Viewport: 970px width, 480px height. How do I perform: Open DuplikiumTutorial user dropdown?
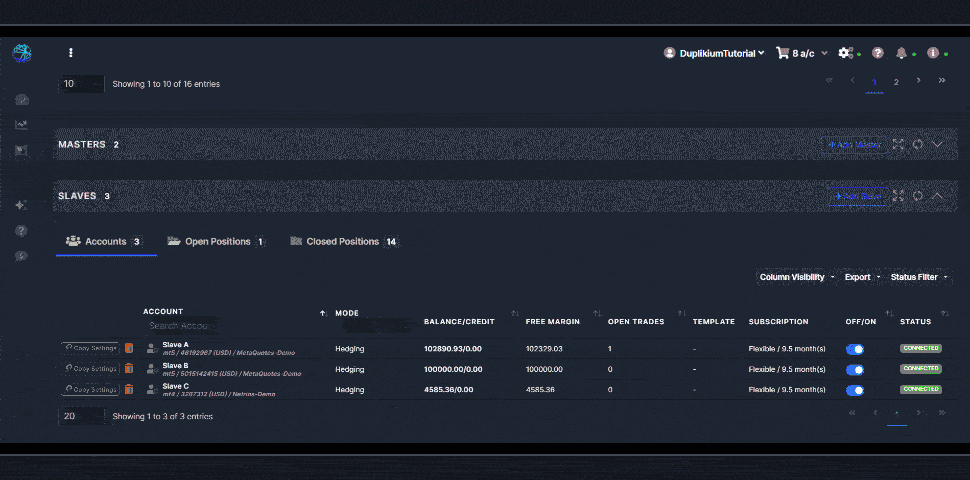click(x=715, y=53)
